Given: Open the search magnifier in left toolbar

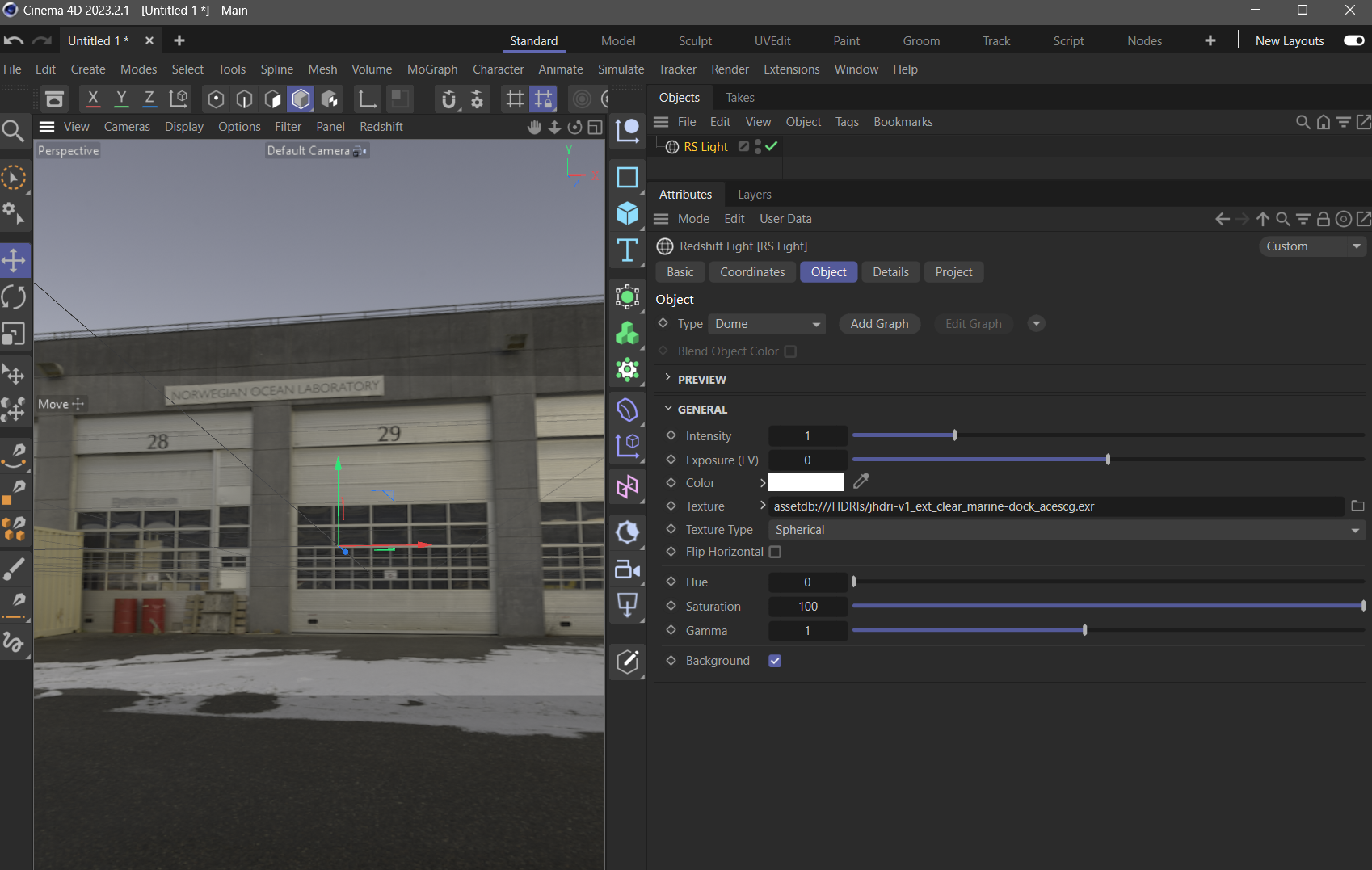Looking at the screenshot, I should tap(13, 130).
